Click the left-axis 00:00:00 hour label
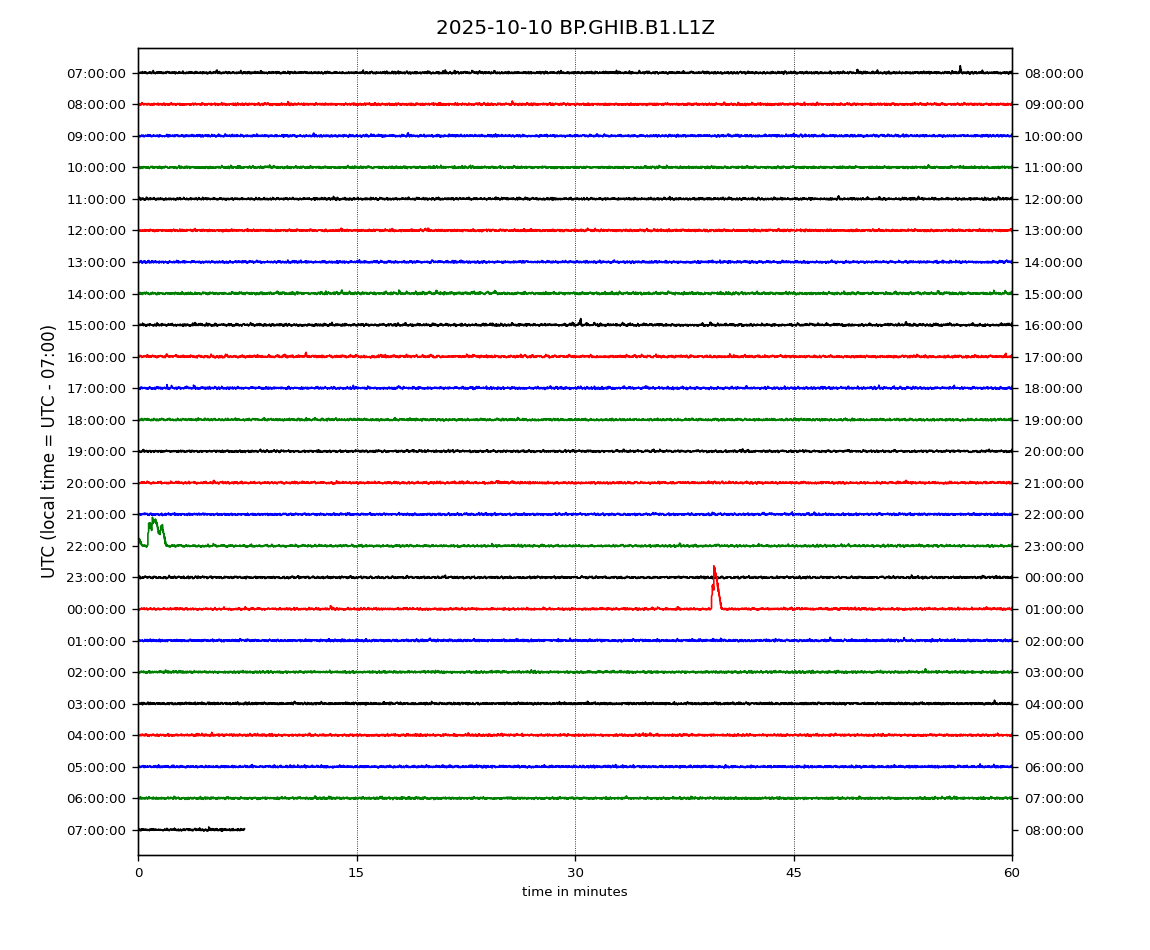This screenshot has height=950, width=1150. pos(97,609)
